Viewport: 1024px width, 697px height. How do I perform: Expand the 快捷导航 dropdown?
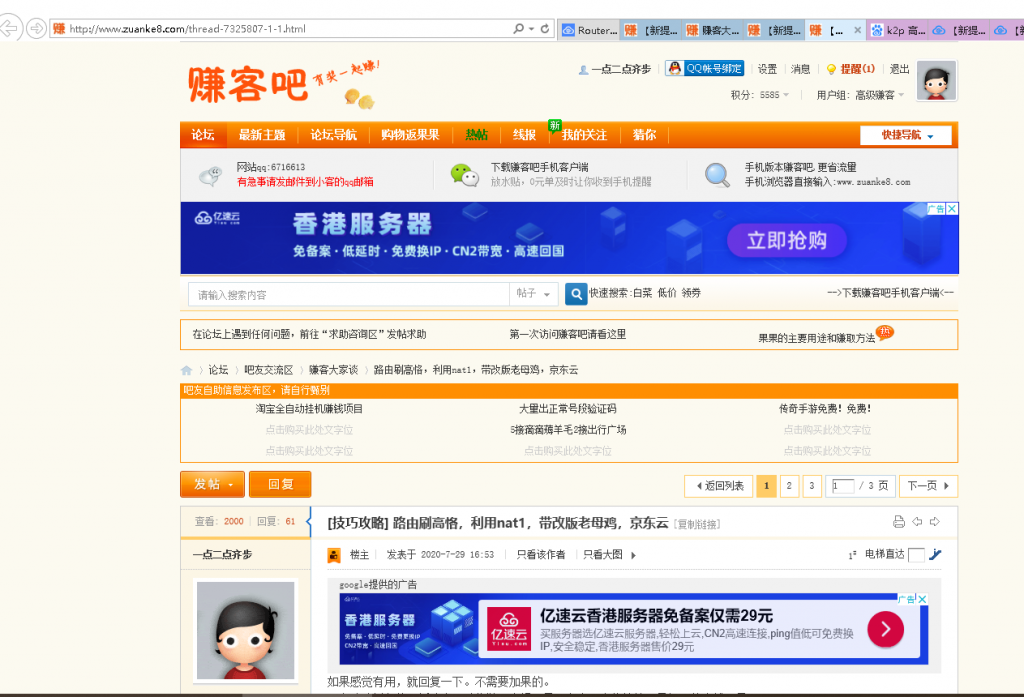(906, 135)
